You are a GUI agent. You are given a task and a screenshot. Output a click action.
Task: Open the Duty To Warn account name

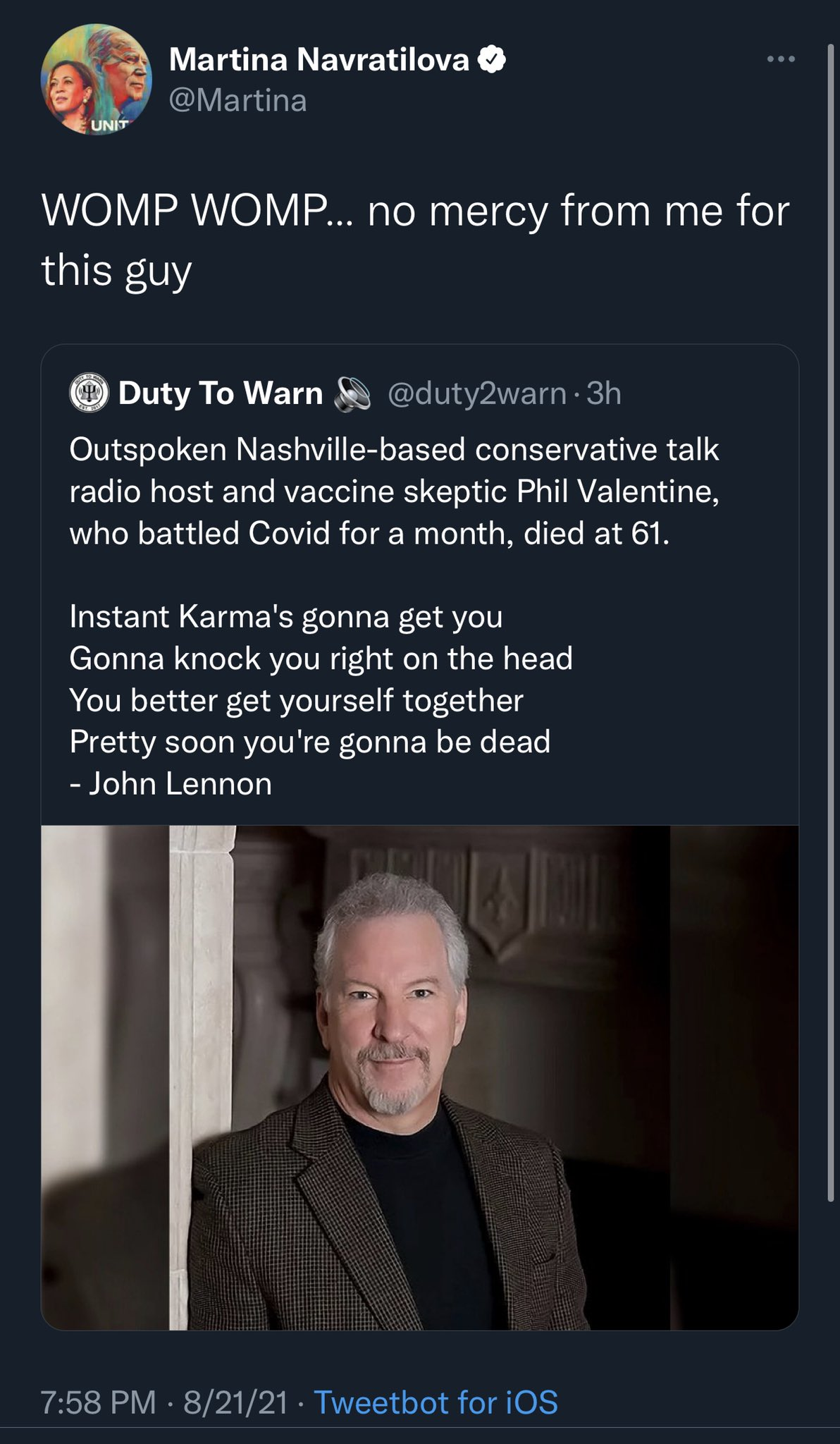click(220, 393)
